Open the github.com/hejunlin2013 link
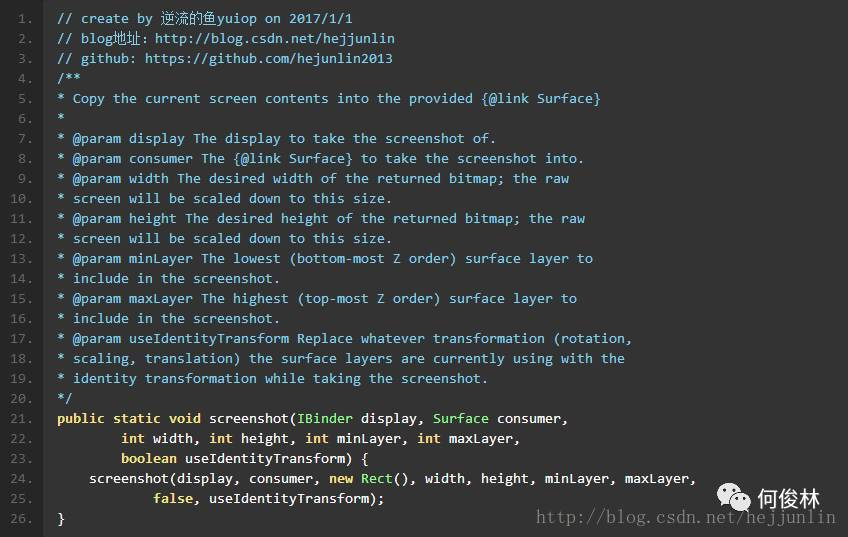This screenshot has height=537, width=848. tap(268, 59)
